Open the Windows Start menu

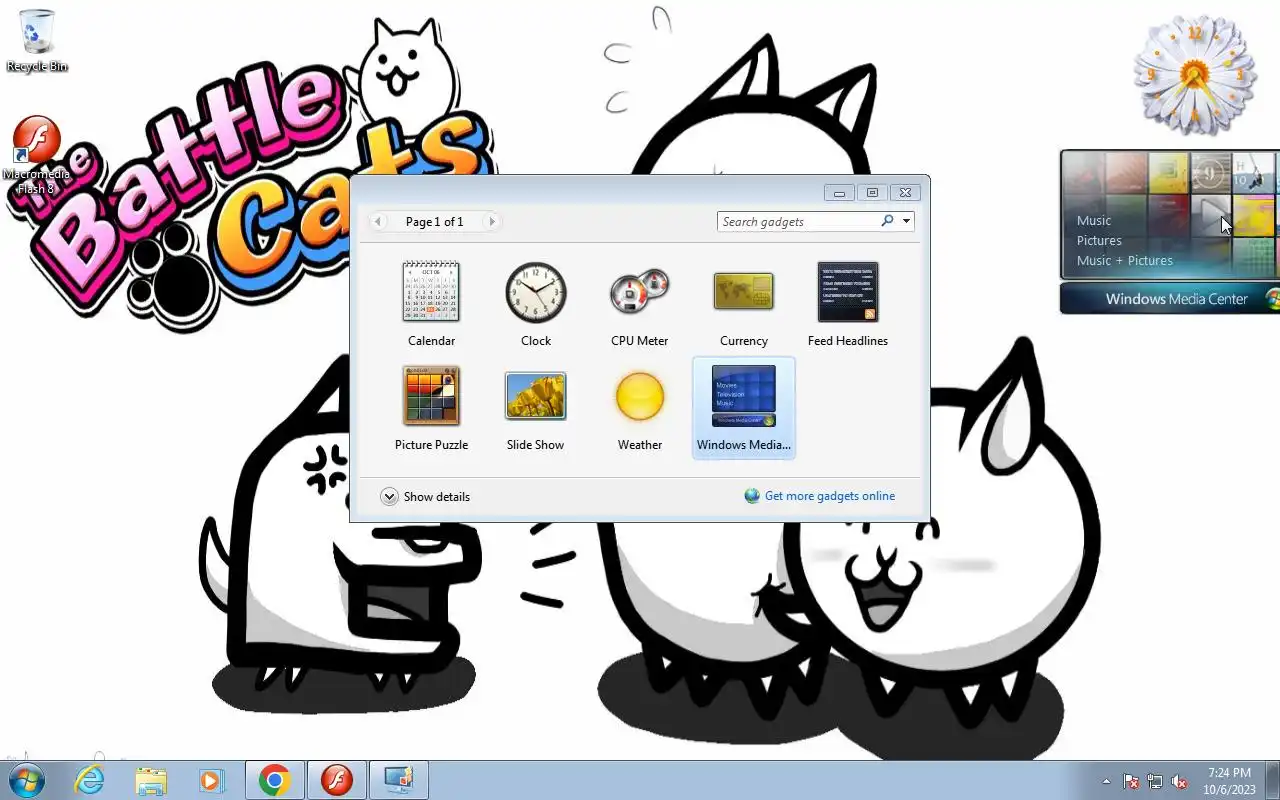[x=27, y=780]
